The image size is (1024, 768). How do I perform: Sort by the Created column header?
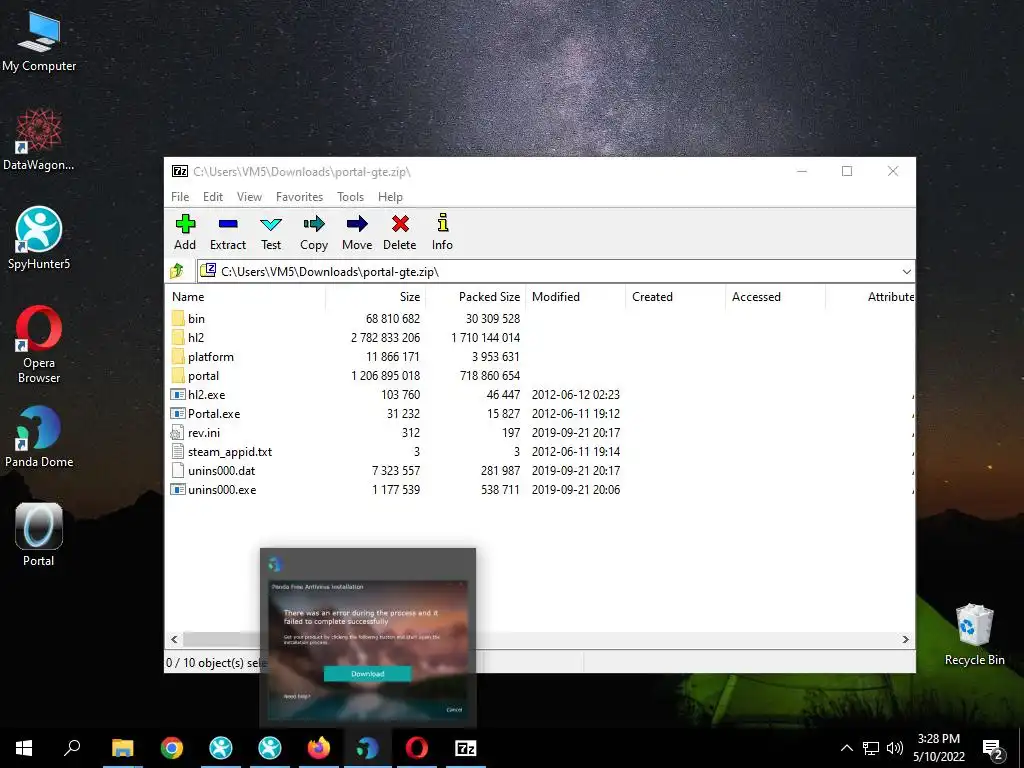675,296
